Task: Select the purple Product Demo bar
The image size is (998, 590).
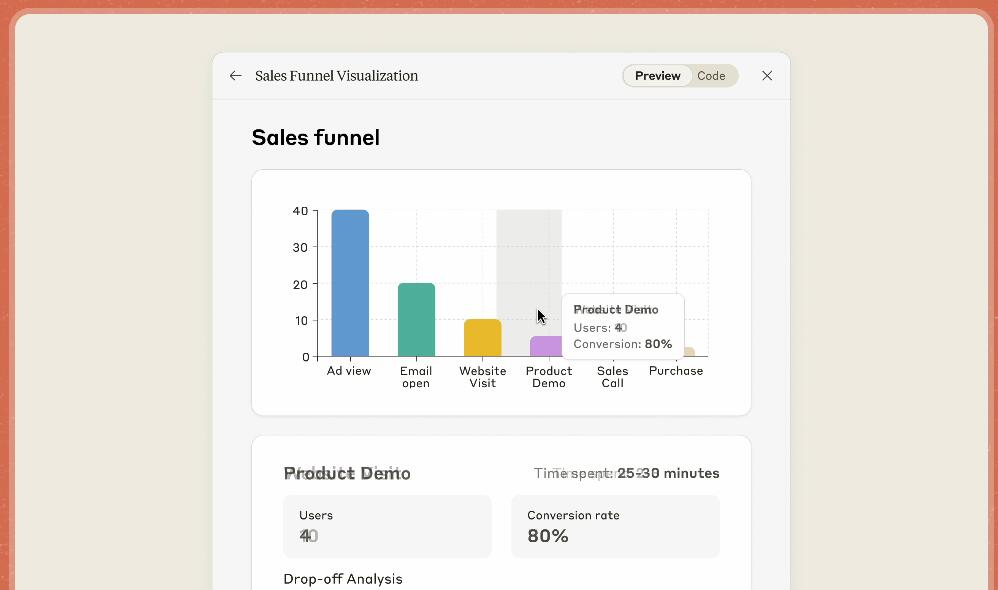Action: point(544,347)
